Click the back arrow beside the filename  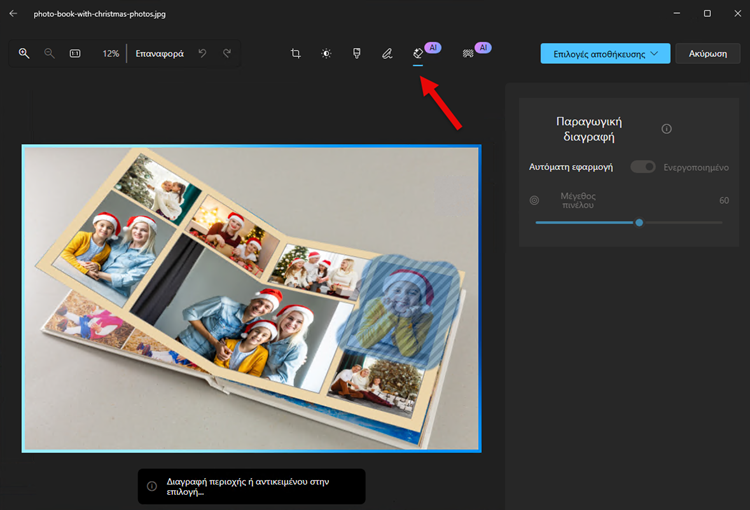coord(13,14)
